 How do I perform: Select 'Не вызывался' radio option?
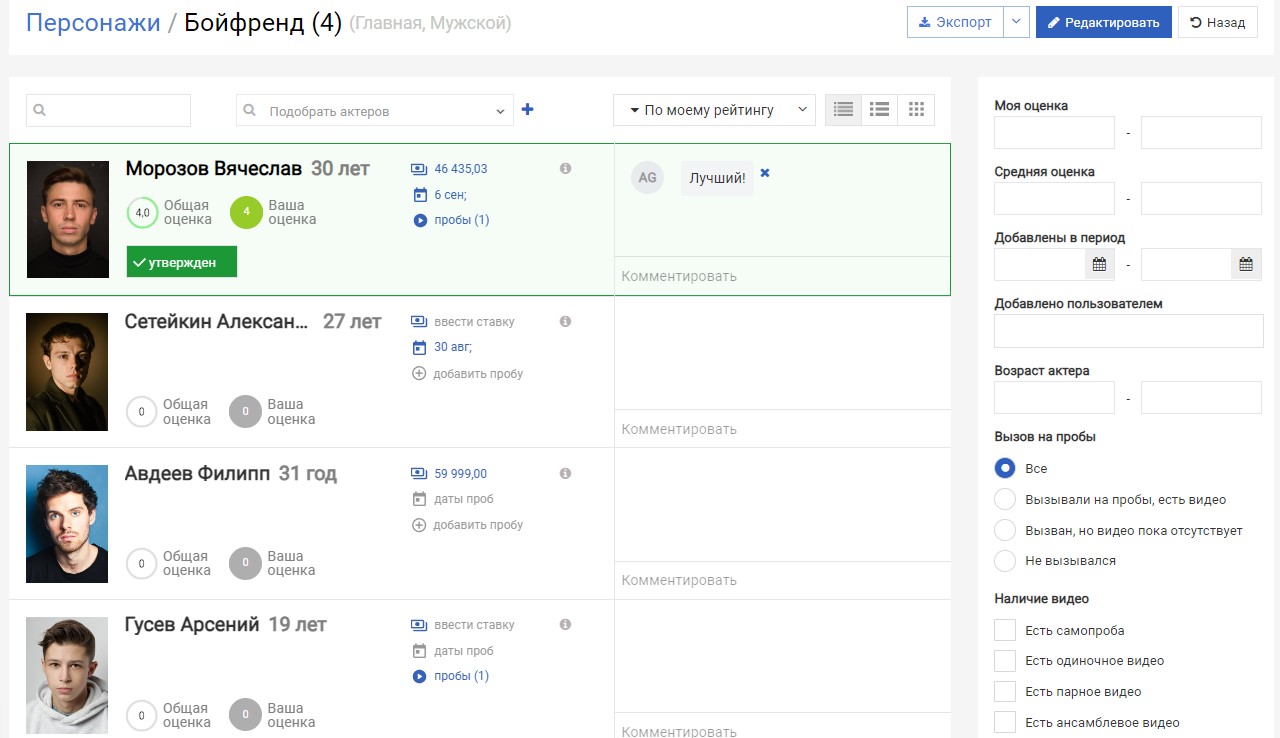pos(1005,561)
